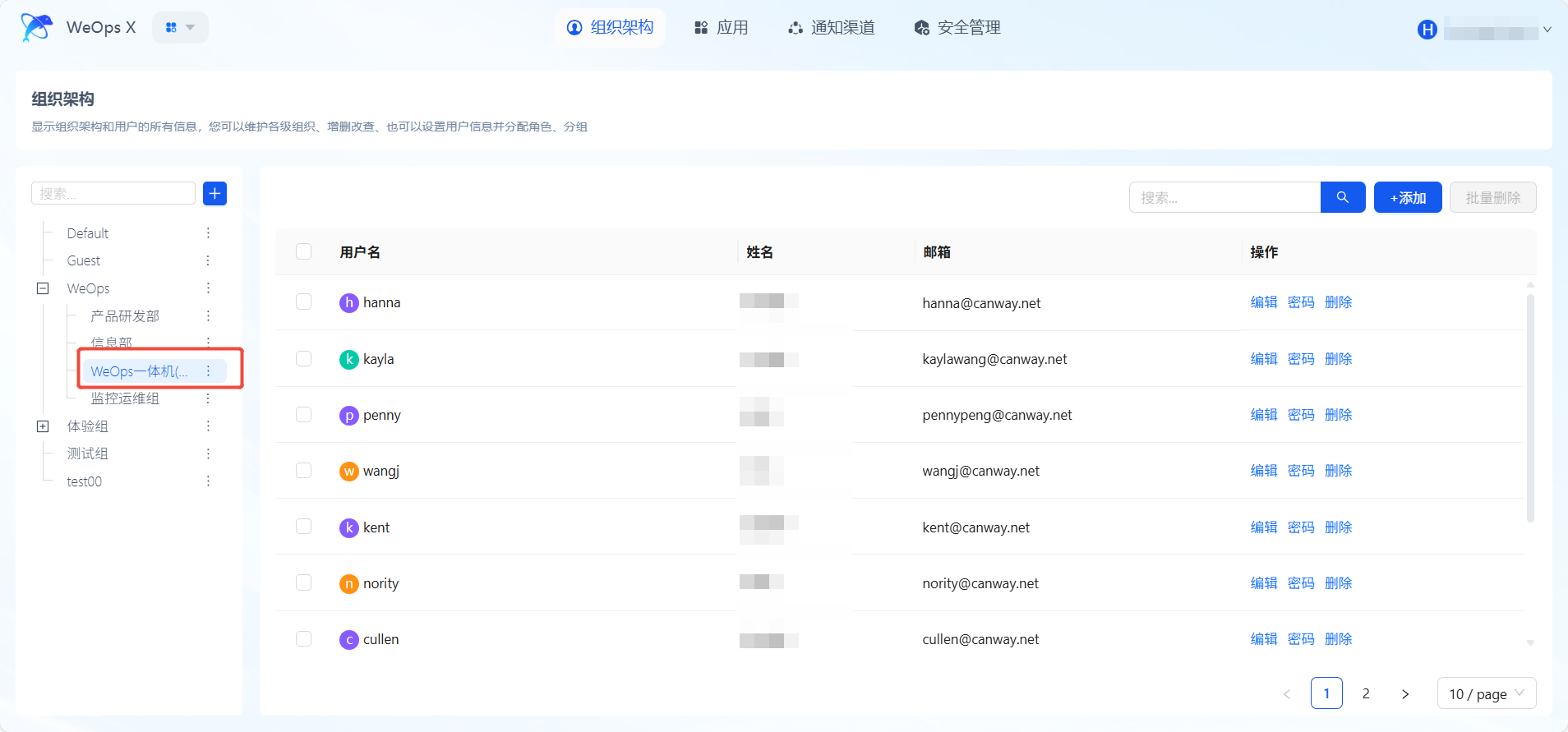Click 删除 for user penny
The image size is (1568, 732).
coord(1339,415)
